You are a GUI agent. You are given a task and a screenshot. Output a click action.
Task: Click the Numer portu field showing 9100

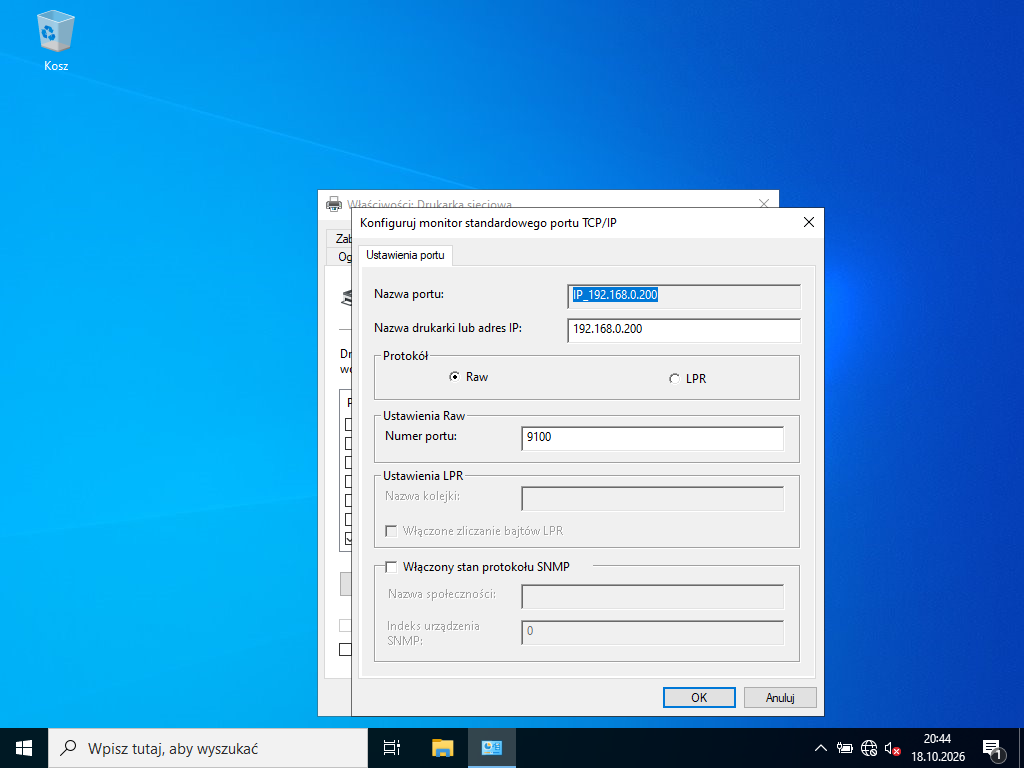(x=652, y=438)
